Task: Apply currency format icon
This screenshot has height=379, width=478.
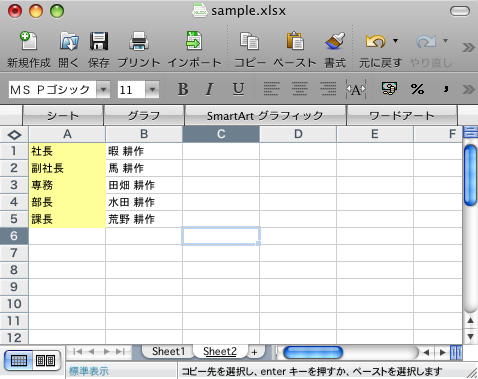Action: (389, 89)
